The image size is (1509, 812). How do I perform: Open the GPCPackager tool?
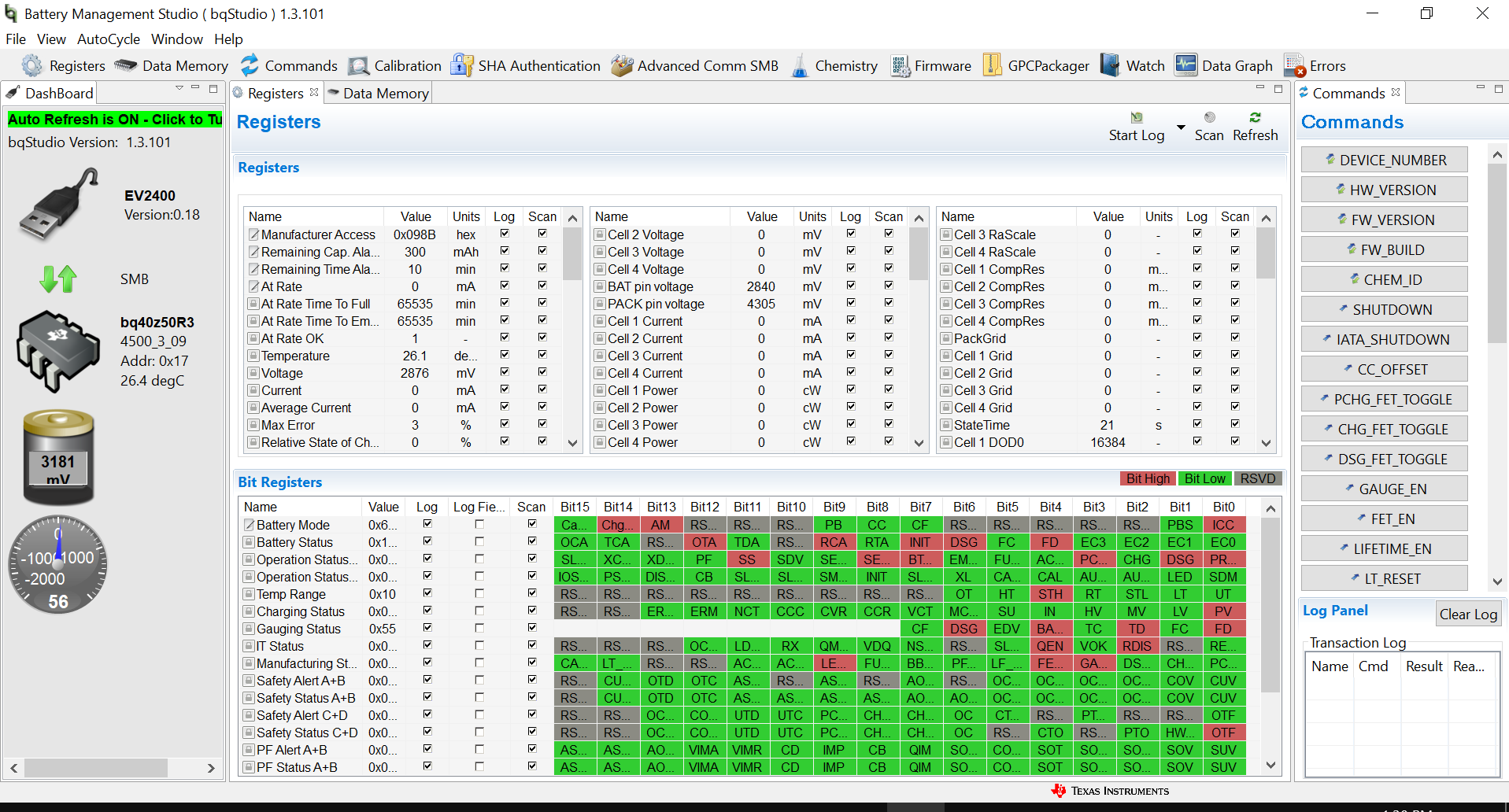pyautogui.click(x=1036, y=66)
